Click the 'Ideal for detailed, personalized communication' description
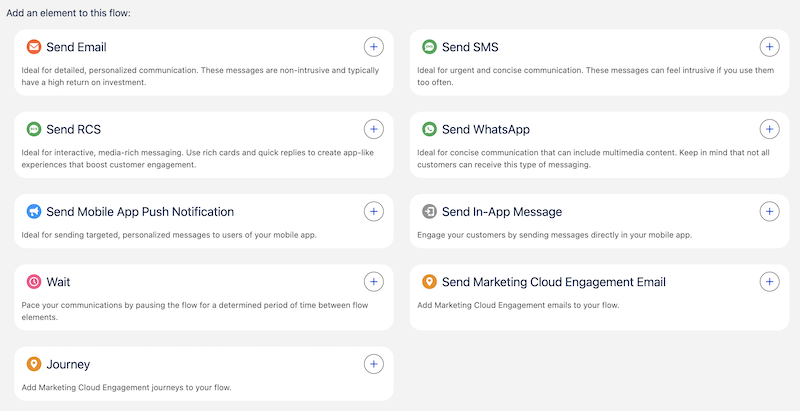The width and height of the screenshot is (800, 411). 200,76
